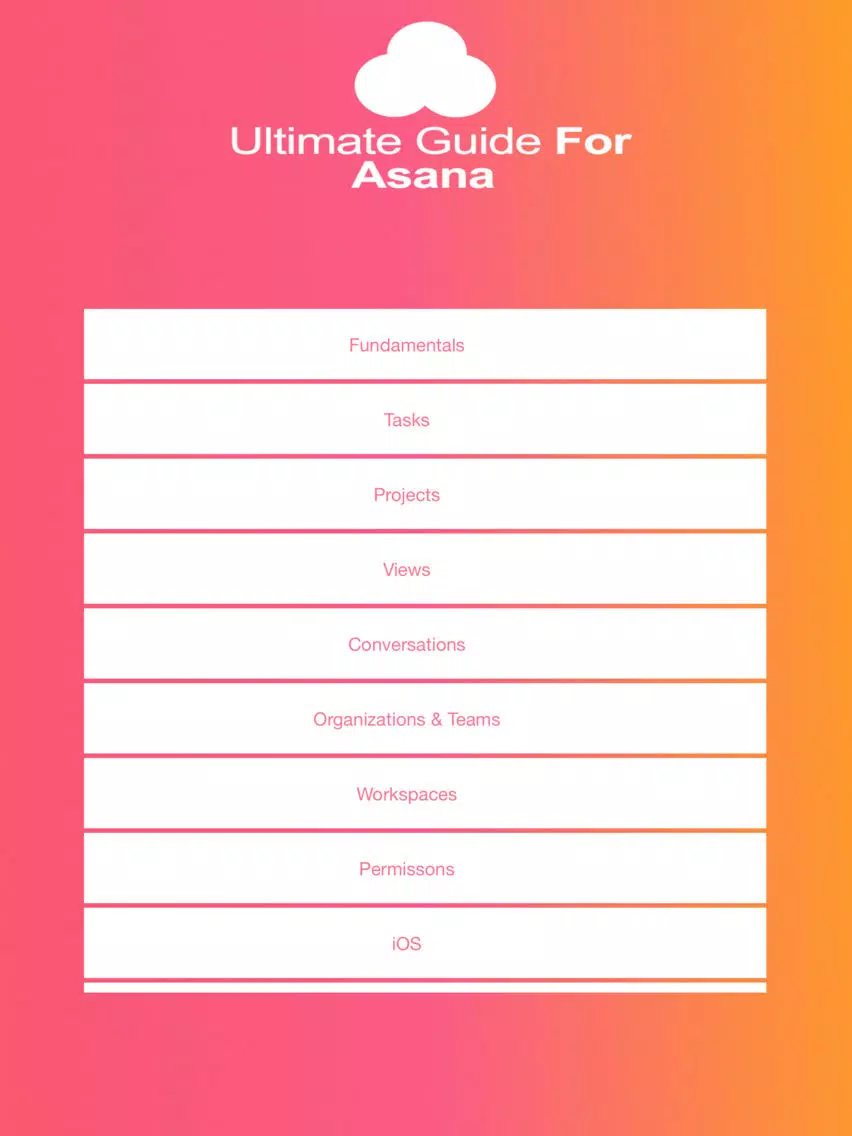
Task: Open the Projects guide
Action: [406, 495]
